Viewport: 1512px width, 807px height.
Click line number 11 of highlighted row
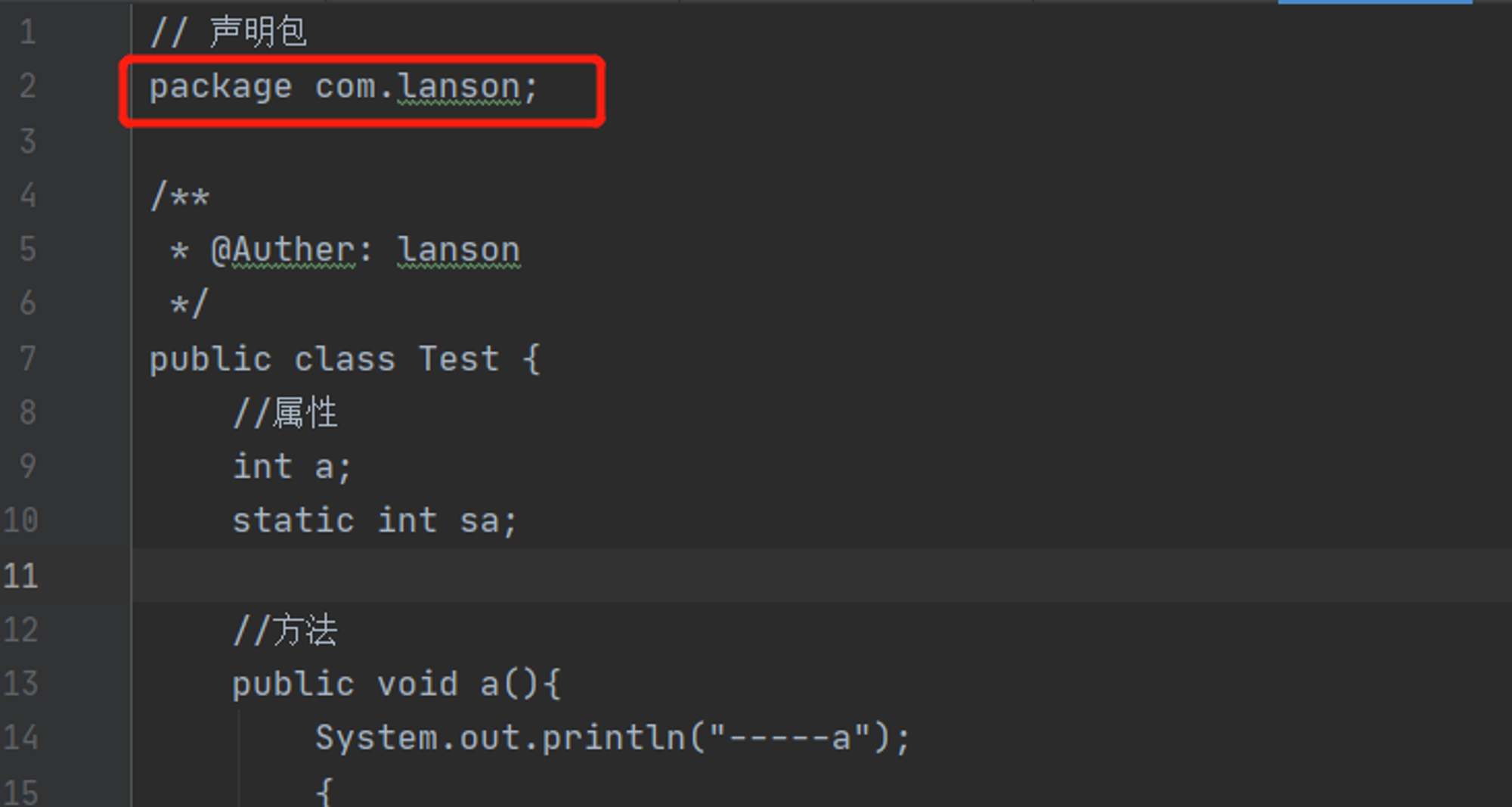[x=20, y=576]
